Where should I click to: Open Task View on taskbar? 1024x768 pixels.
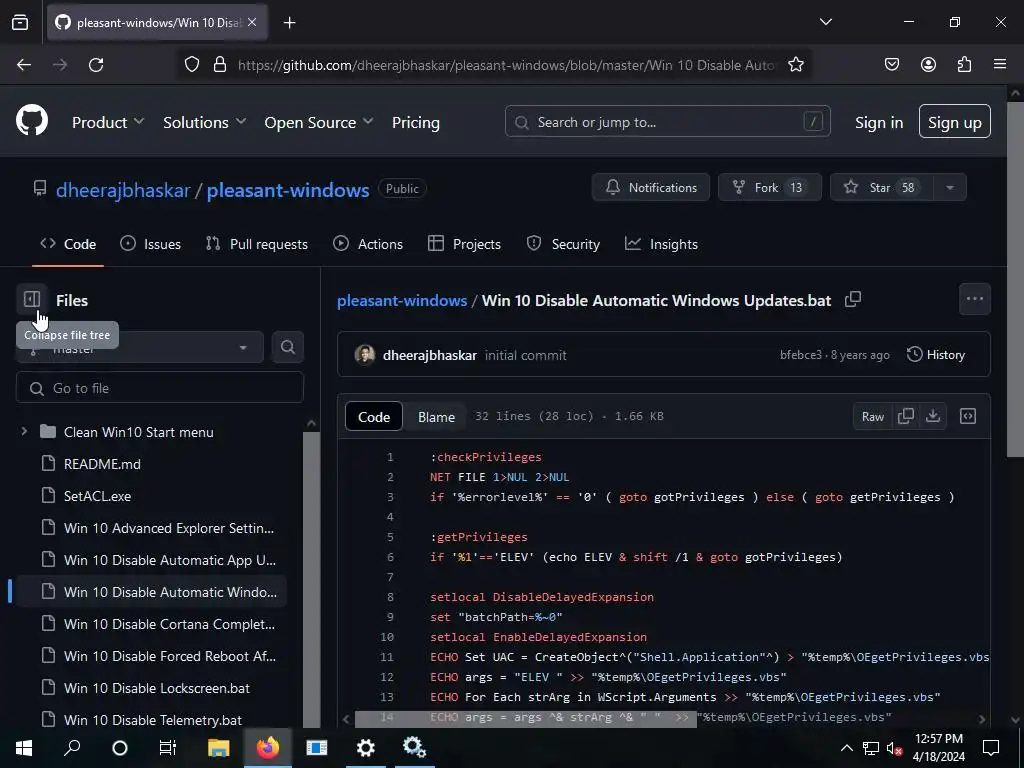pyautogui.click(x=168, y=747)
